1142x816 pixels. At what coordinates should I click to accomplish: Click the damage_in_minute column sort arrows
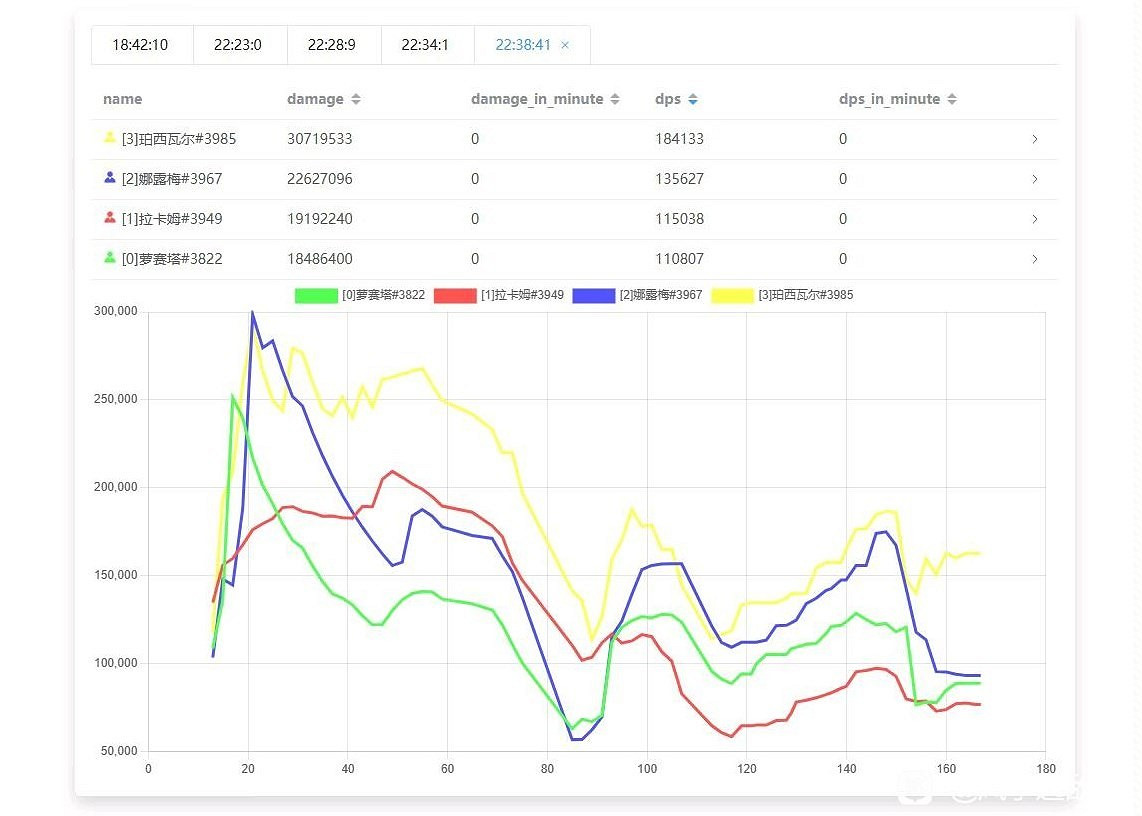[x=615, y=100]
